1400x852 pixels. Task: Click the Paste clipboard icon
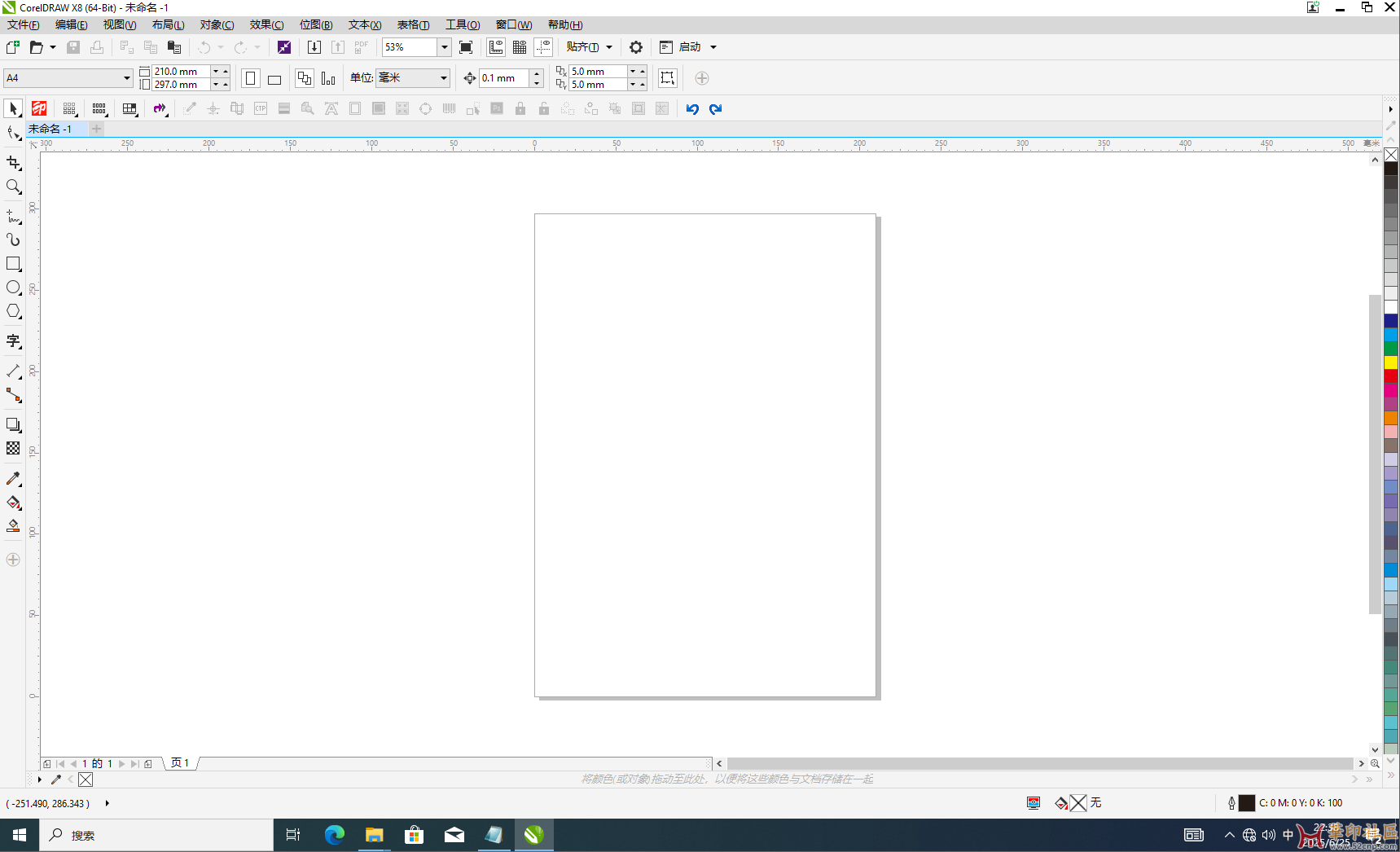pyautogui.click(x=174, y=47)
